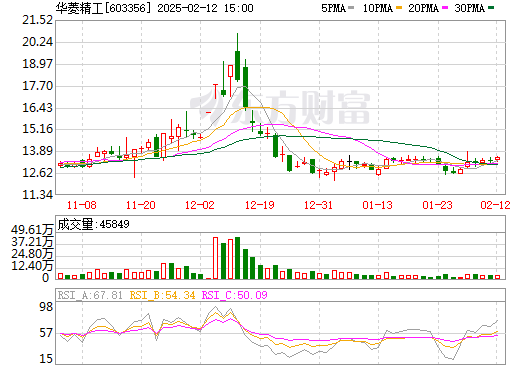Select the 01-13 date label
Viewport: 520px width, 365px height.
(x=378, y=205)
